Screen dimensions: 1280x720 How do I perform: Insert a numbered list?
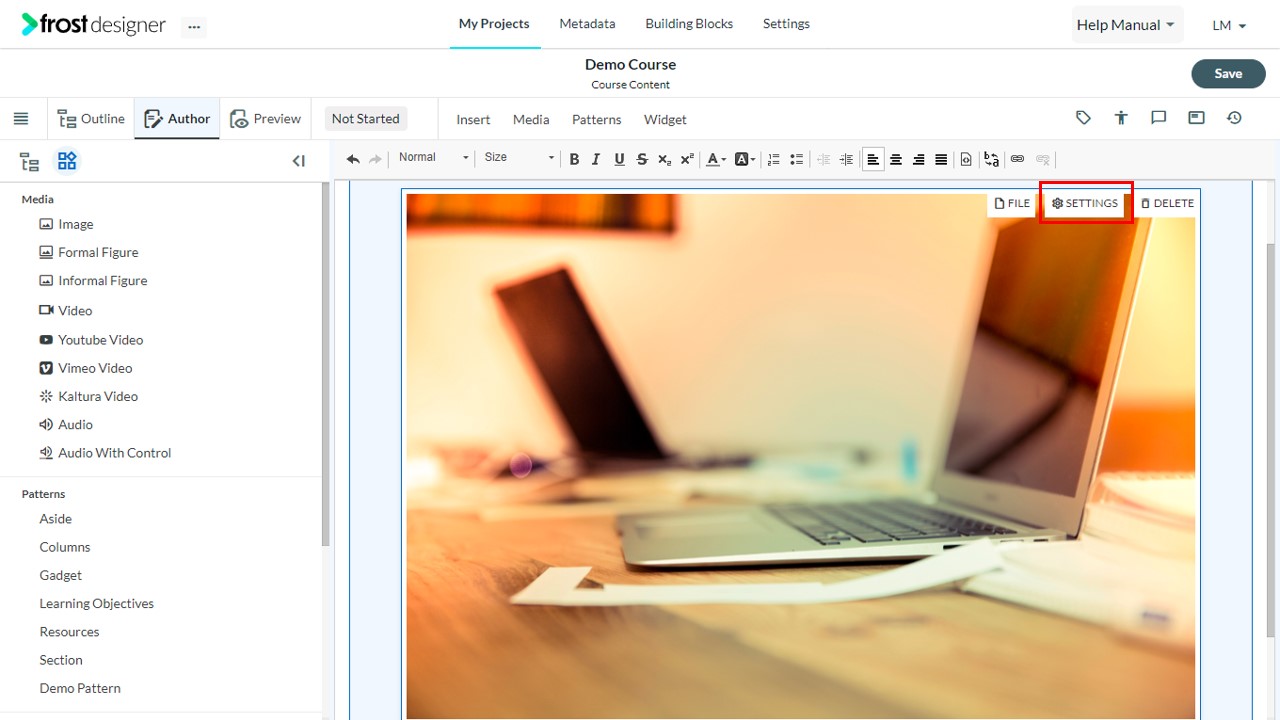coord(773,159)
